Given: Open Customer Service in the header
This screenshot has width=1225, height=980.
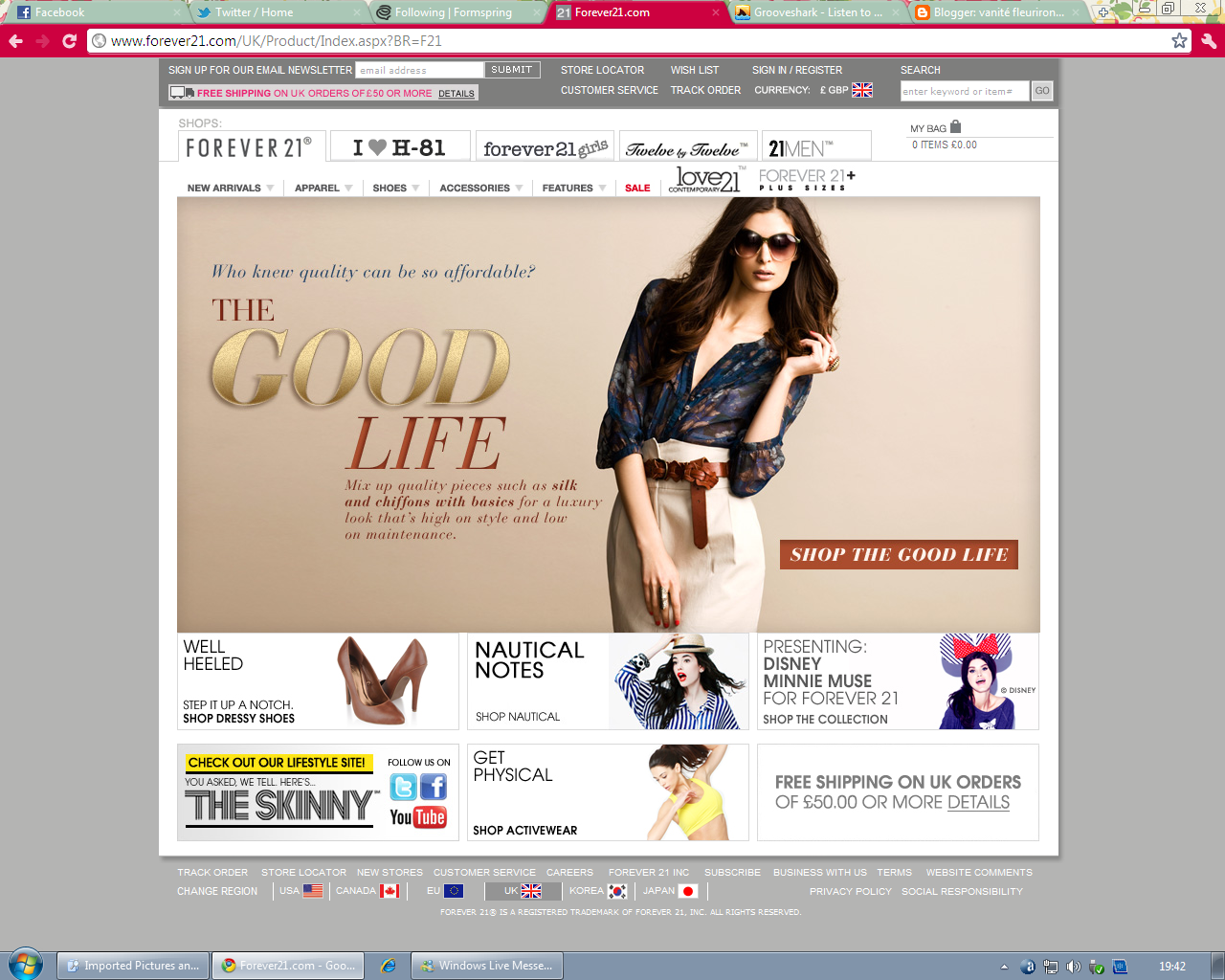Looking at the screenshot, I should pyautogui.click(x=610, y=90).
